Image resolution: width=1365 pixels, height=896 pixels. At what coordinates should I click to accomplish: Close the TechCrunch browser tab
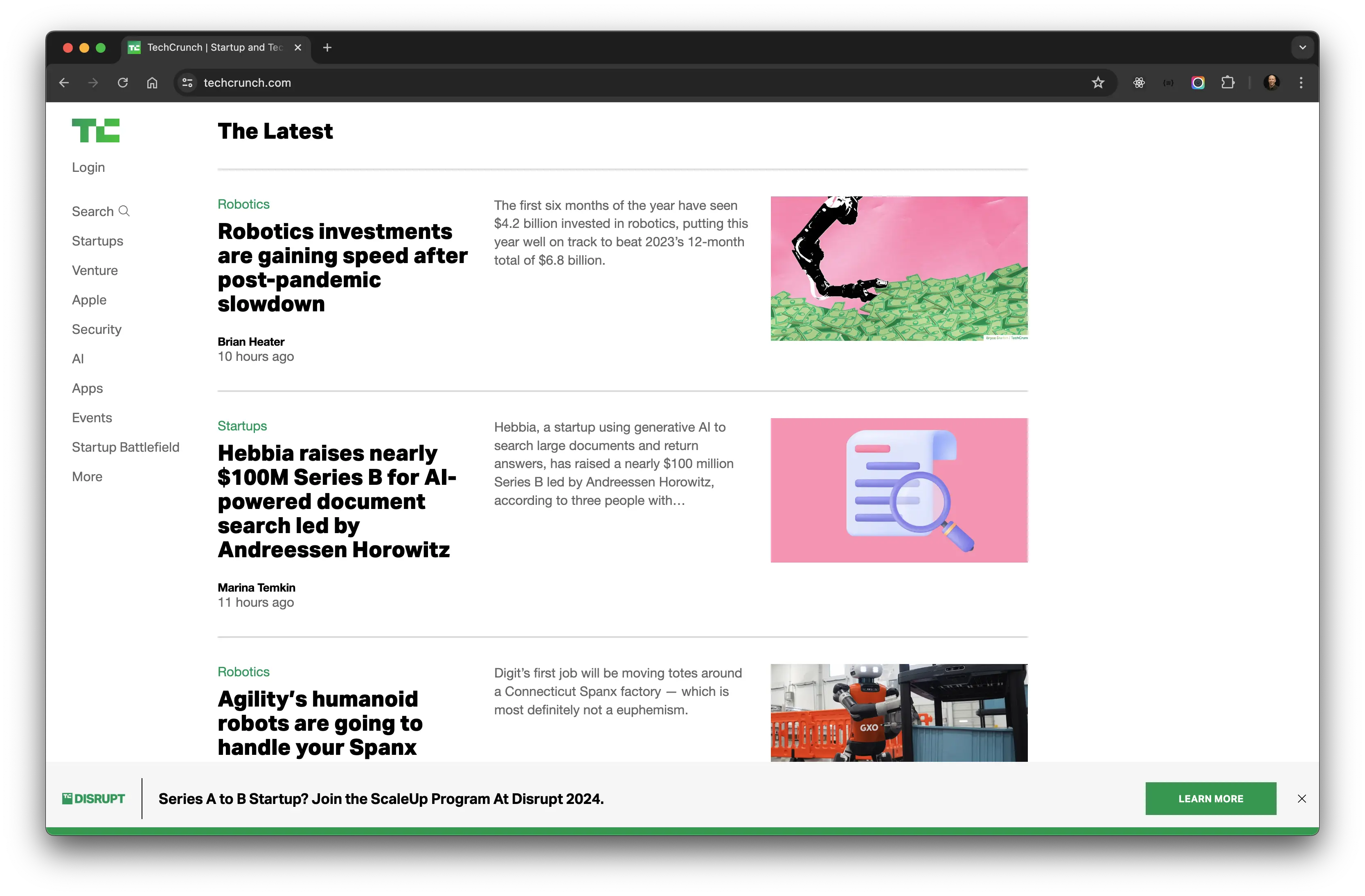297,47
